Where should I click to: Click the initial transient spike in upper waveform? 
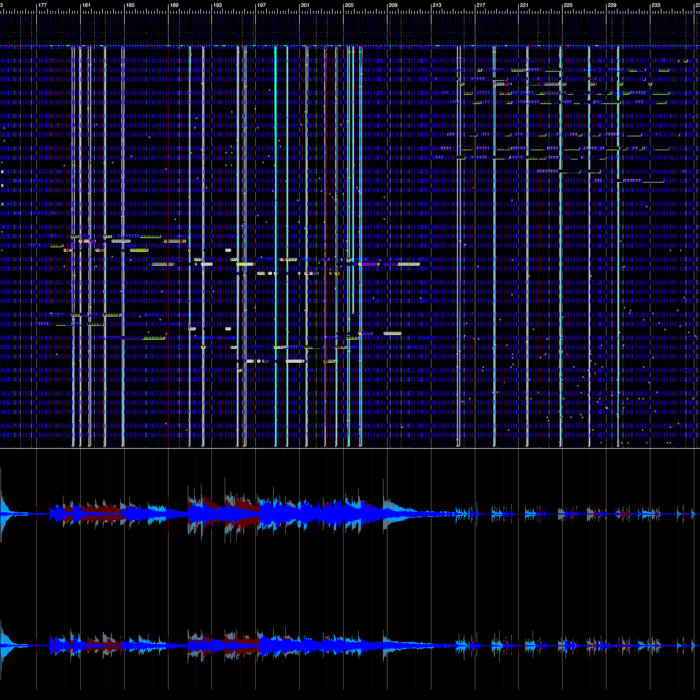coord(4,506)
